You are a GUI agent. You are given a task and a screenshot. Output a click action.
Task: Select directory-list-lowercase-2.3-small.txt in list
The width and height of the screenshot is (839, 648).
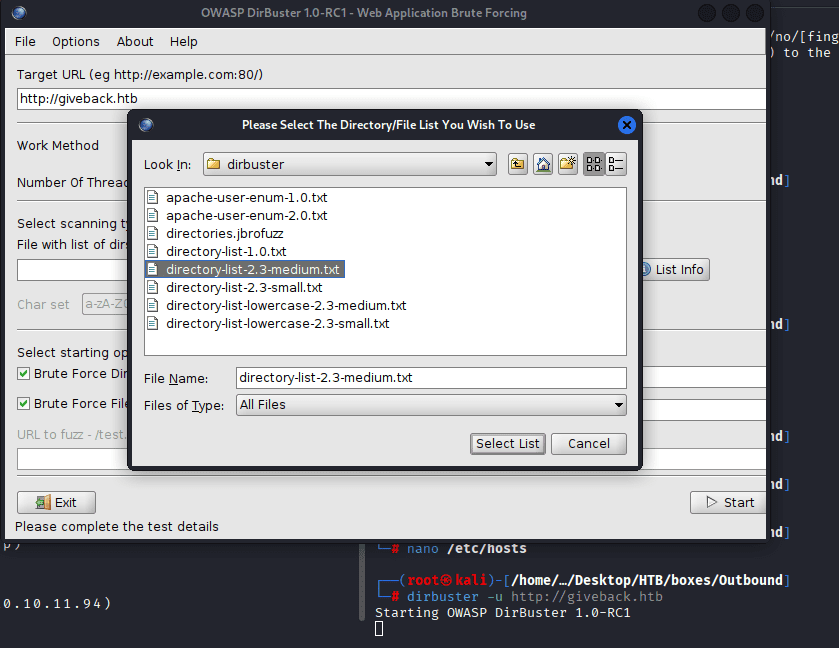(277, 324)
